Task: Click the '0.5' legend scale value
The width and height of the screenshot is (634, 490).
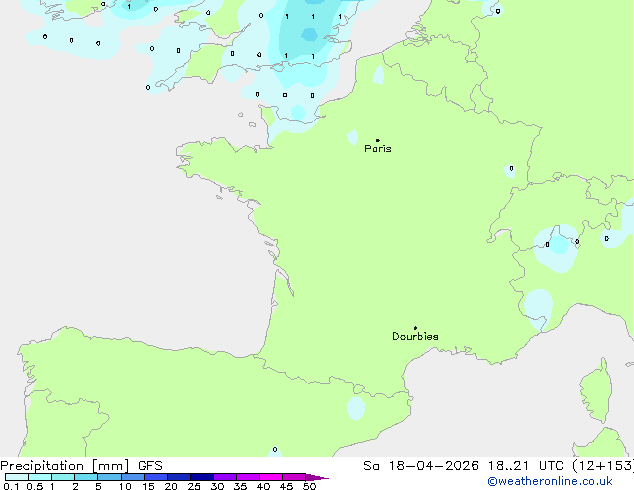Action: point(34,486)
